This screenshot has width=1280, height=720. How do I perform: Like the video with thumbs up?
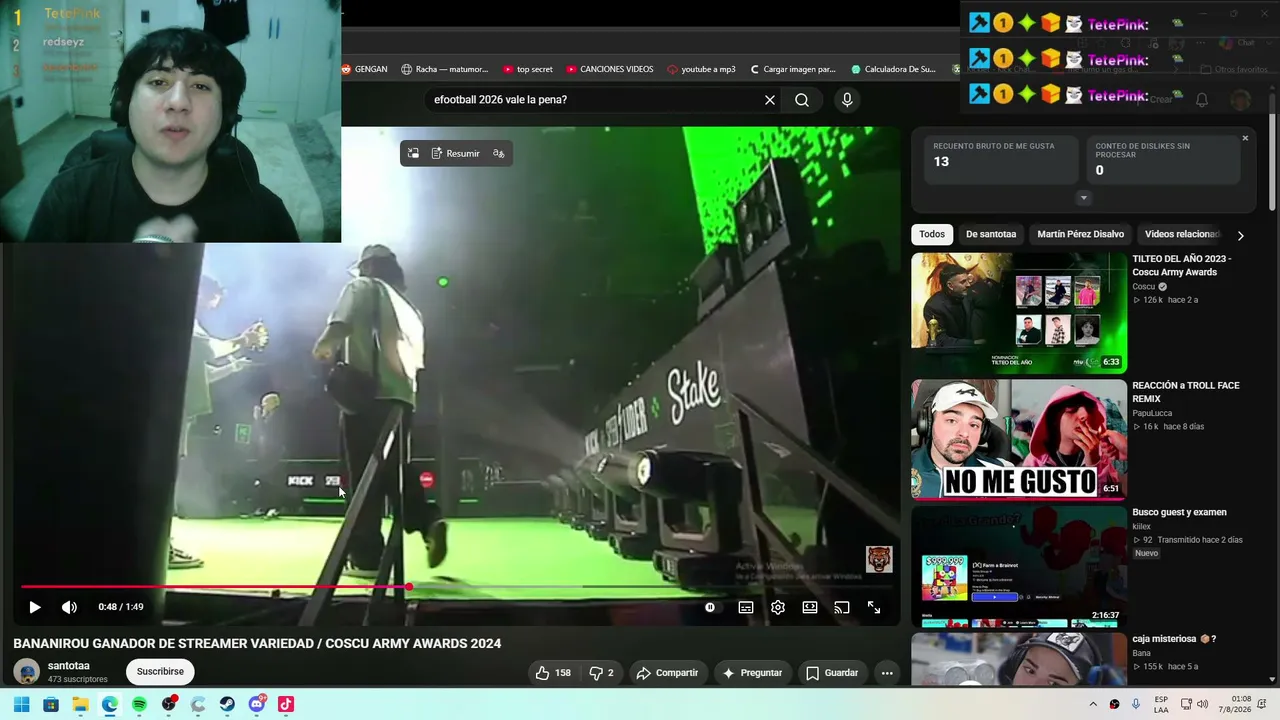553,673
